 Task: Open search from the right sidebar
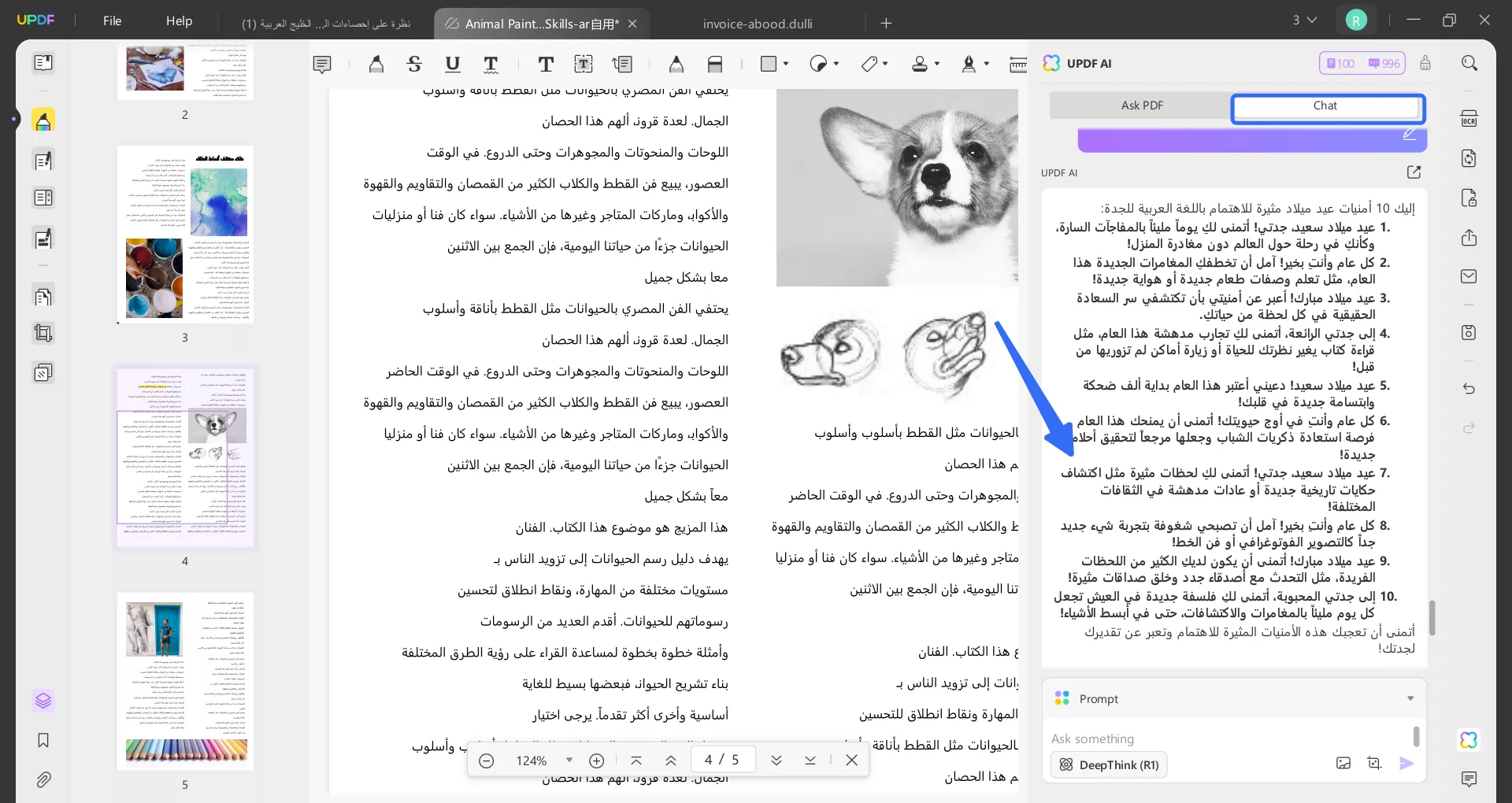(1469, 63)
